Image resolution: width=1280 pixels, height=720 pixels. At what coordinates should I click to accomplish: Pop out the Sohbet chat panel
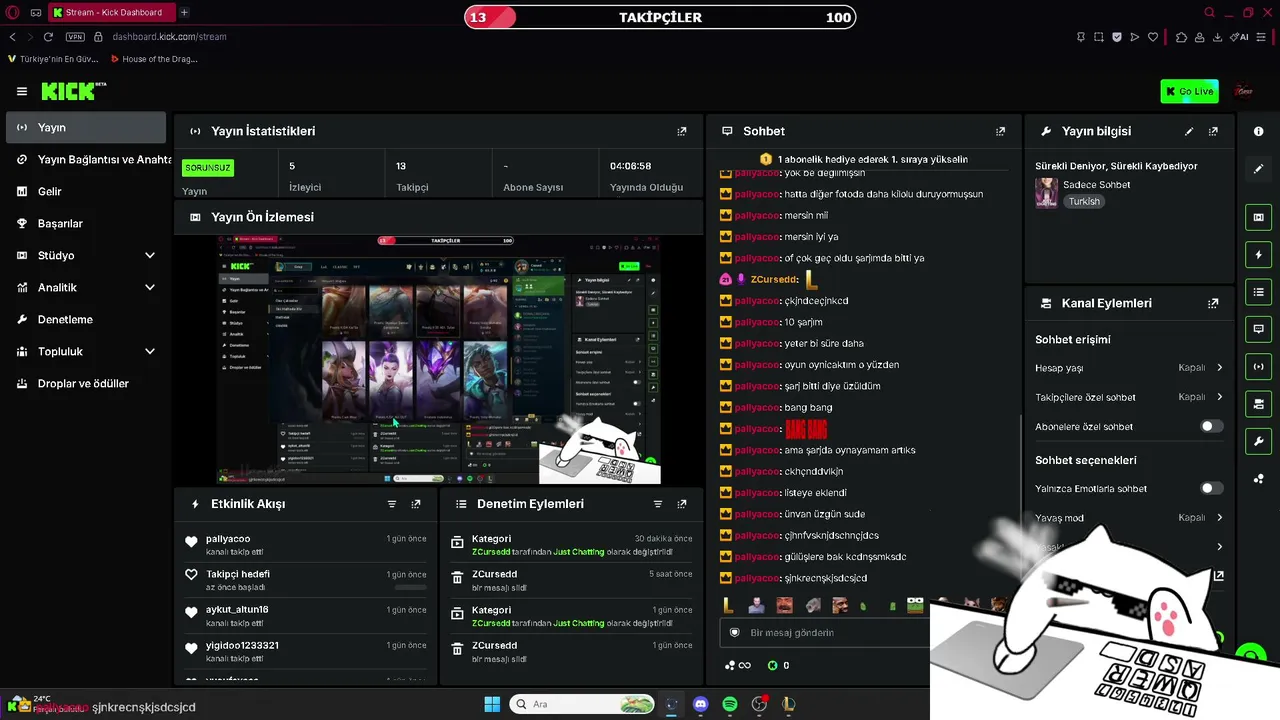[1000, 131]
